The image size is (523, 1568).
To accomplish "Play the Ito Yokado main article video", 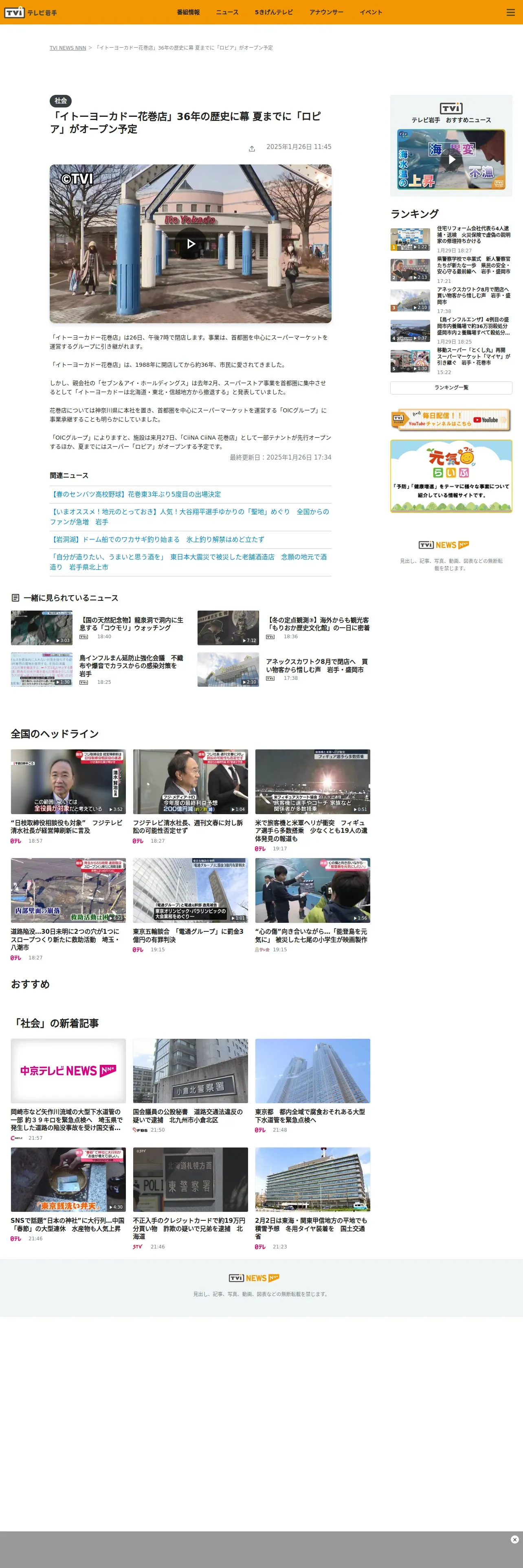I will coord(191,243).
